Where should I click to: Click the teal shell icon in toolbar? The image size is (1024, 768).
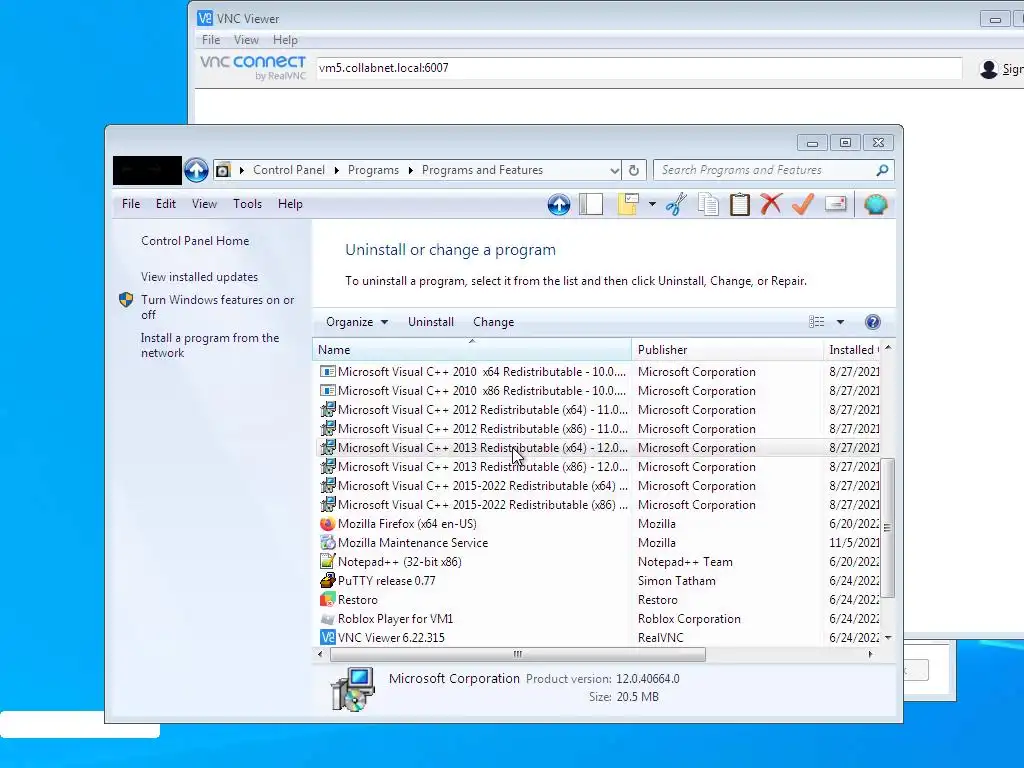pyautogui.click(x=875, y=204)
